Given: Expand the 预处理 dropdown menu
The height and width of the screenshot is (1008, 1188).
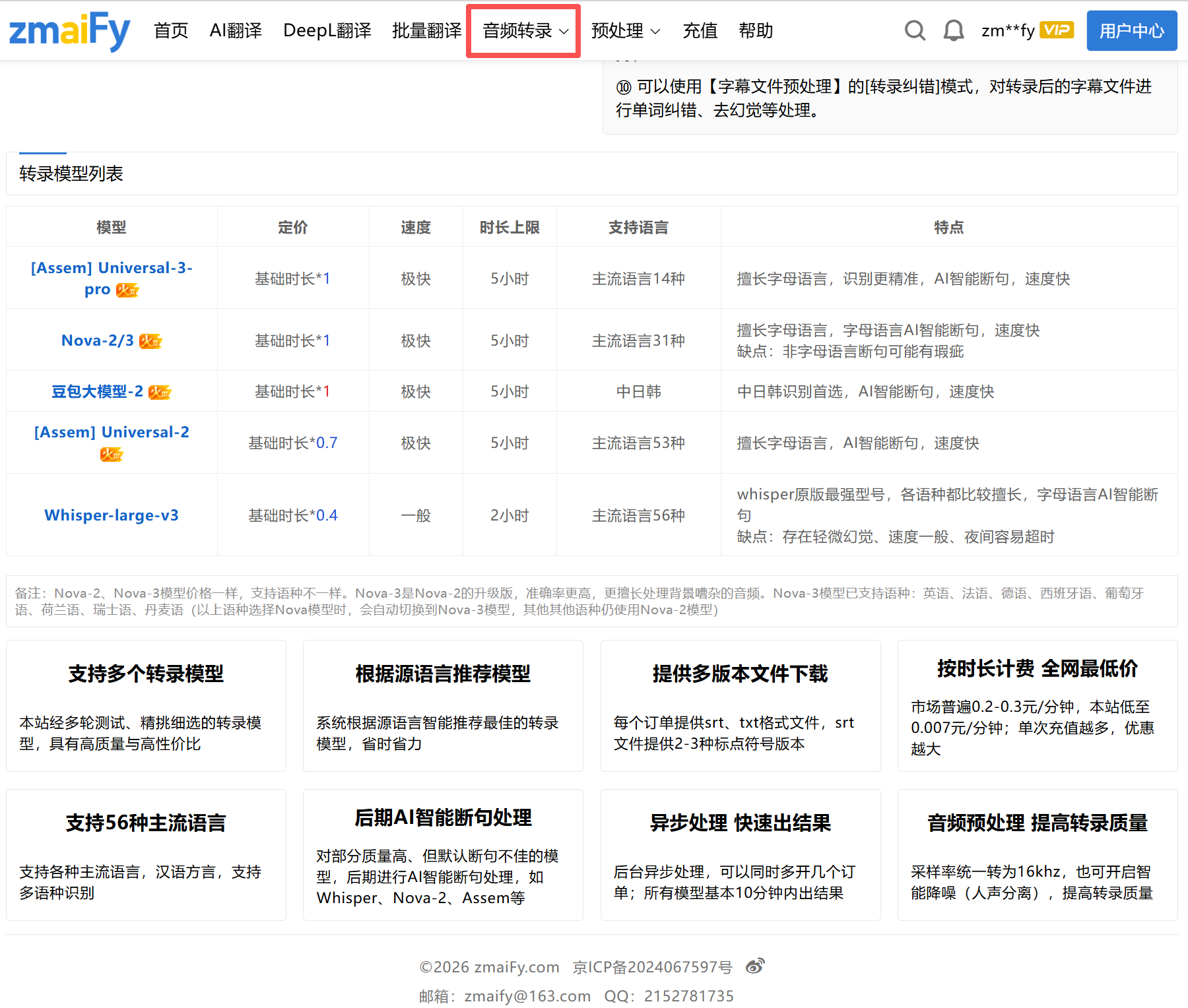Looking at the screenshot, I should tap(625, 31).
